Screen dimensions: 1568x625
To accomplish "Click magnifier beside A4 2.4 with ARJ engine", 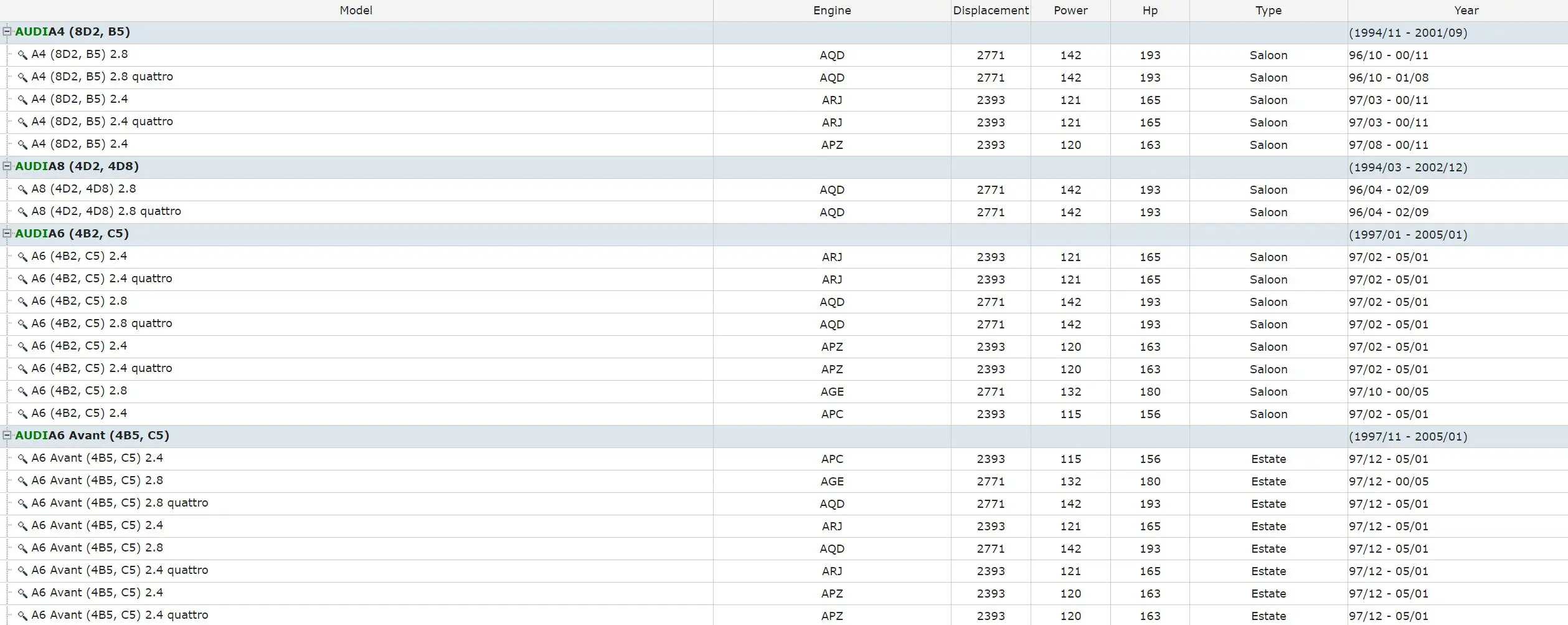I will click(22, 100).
